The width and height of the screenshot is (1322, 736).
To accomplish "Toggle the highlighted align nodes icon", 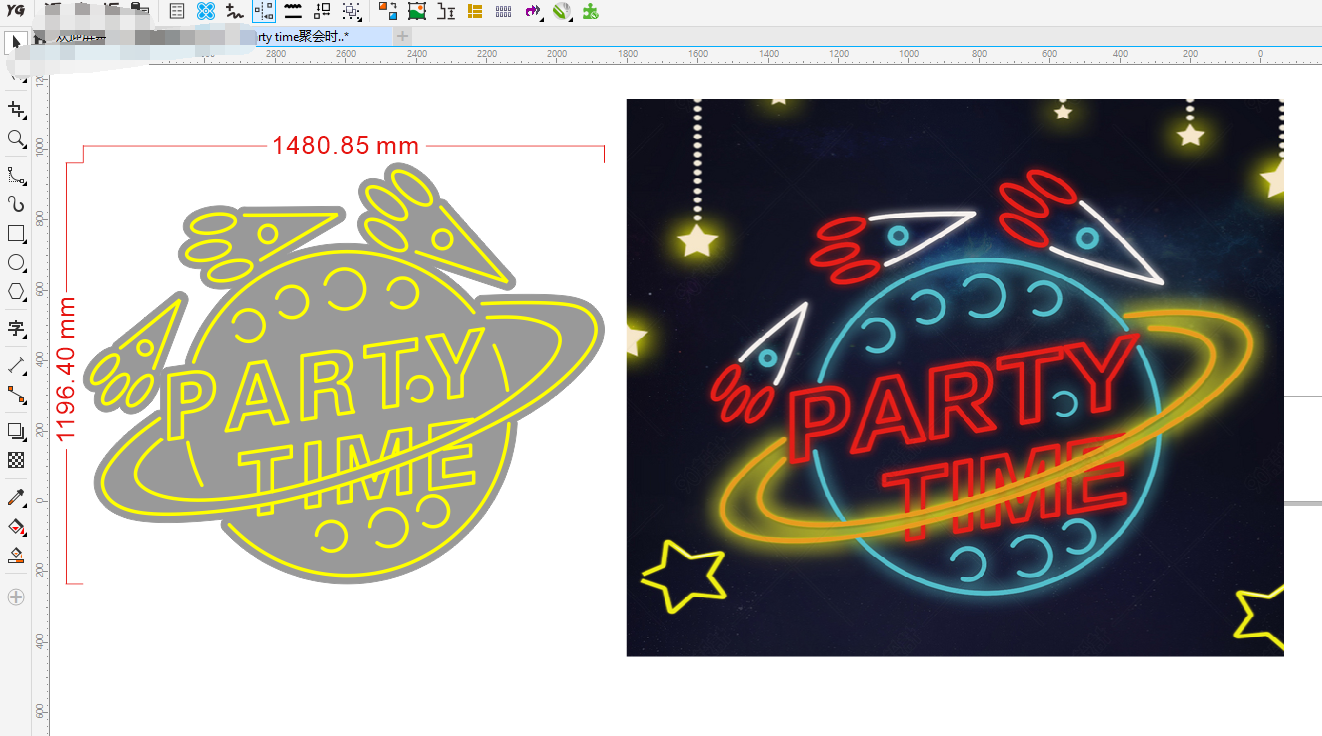I will point(264,11).
